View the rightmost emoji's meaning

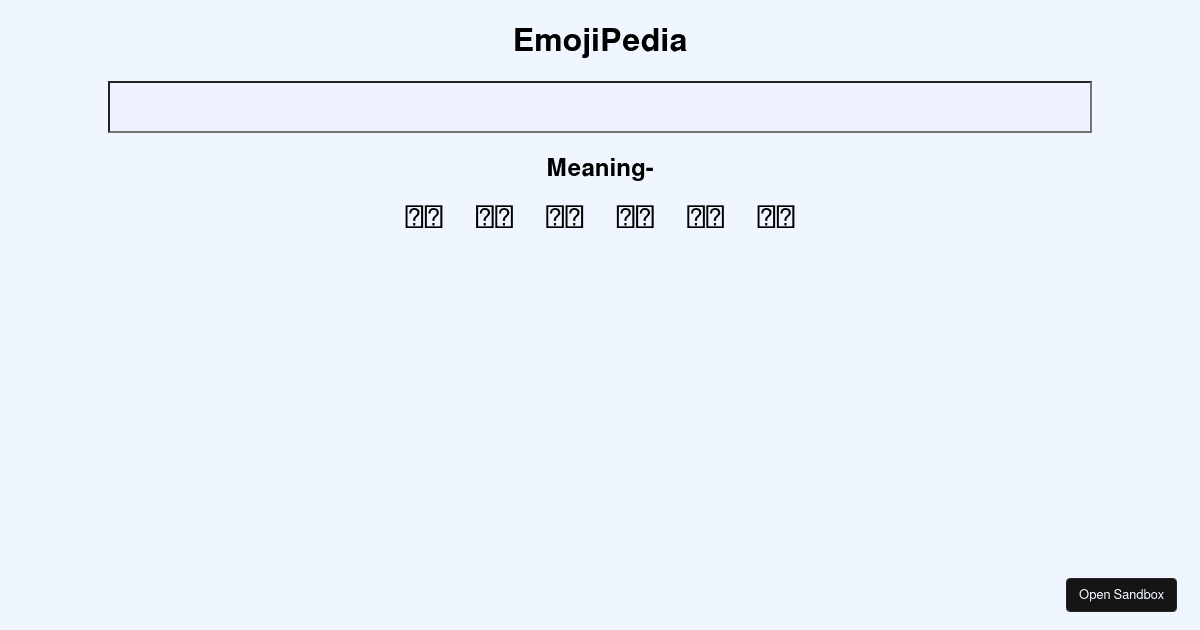pos(775,217)
